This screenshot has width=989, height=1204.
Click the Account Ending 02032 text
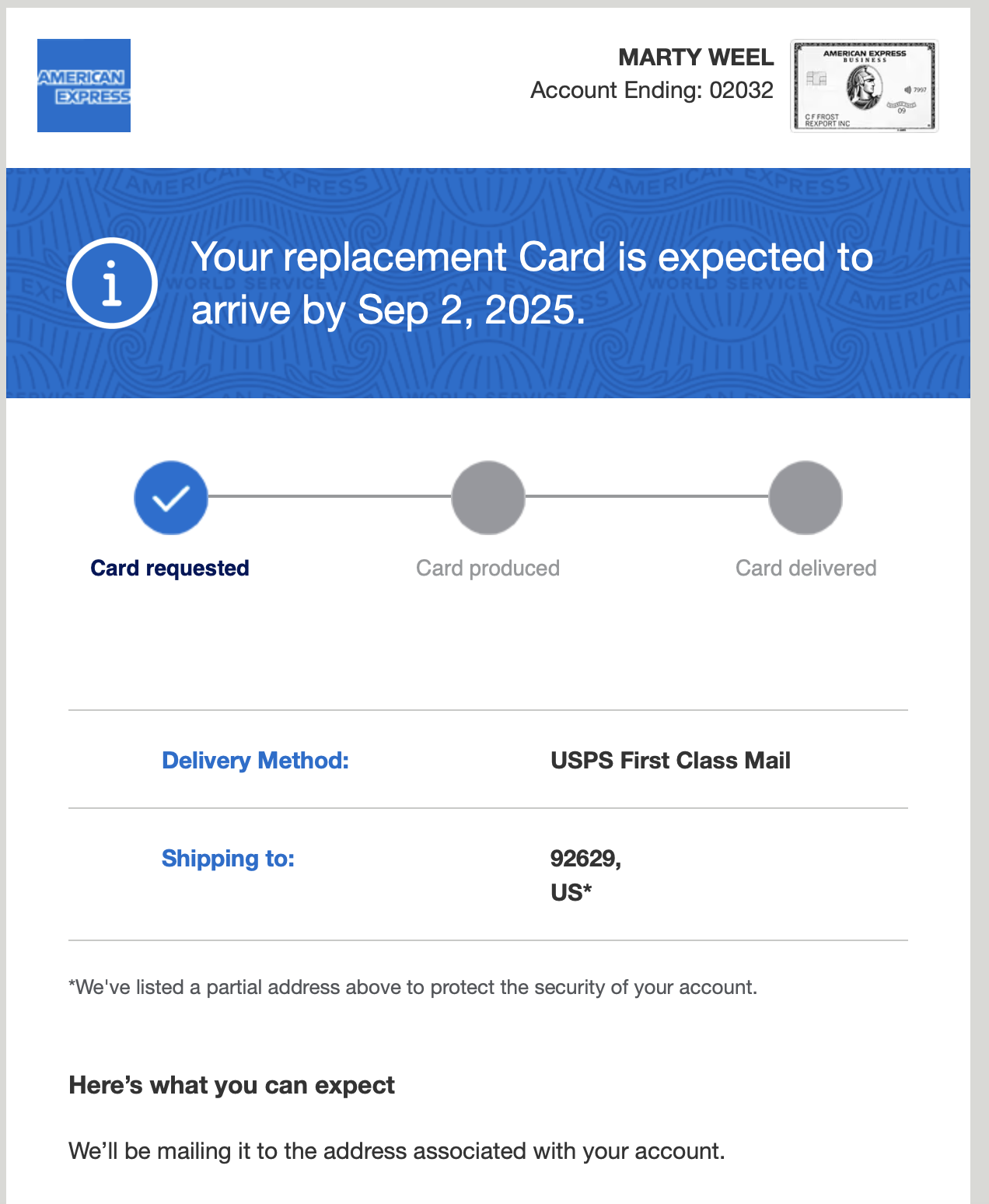pos(652,91)
